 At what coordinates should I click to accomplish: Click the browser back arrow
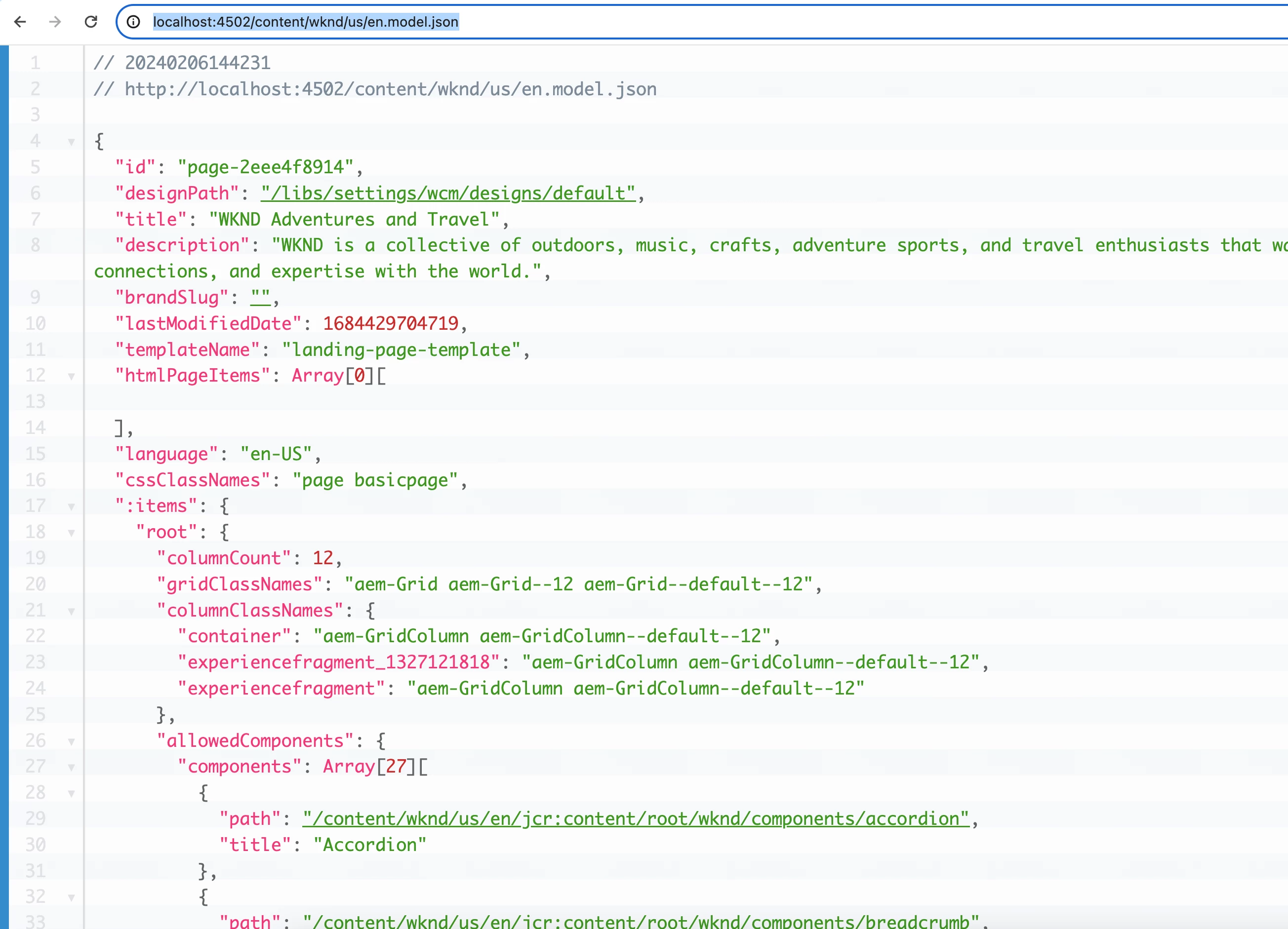pos(20,22)
